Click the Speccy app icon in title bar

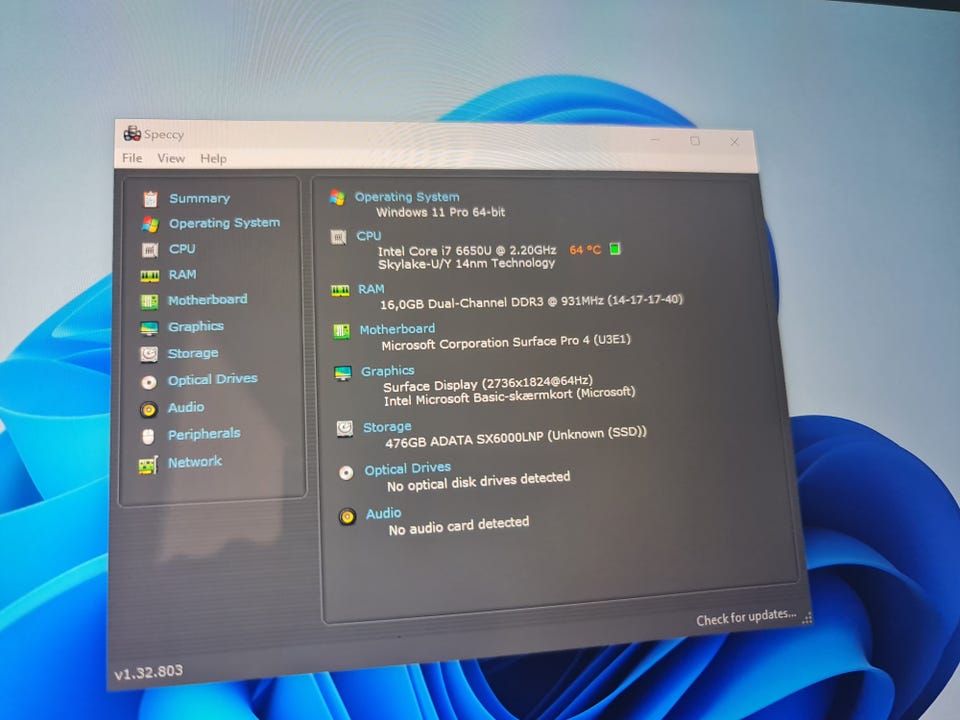pyautogui.click(x=132, y=133)
